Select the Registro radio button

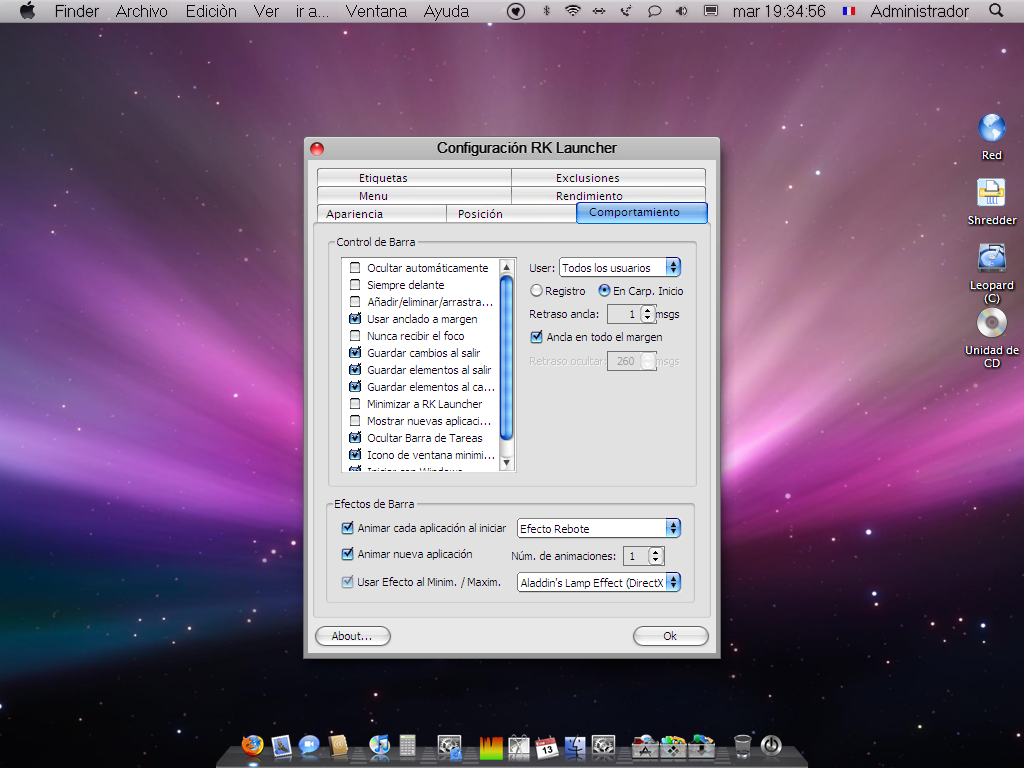[x=536, y=291]
